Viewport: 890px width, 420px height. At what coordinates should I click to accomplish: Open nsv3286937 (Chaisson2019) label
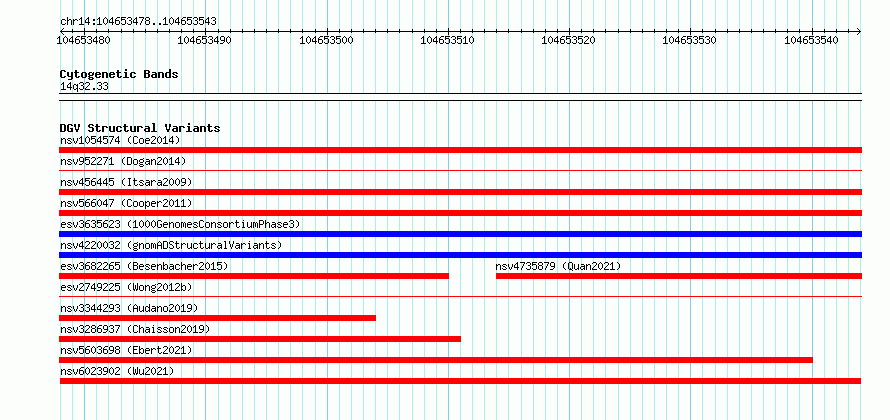click(x=135, y=329)
